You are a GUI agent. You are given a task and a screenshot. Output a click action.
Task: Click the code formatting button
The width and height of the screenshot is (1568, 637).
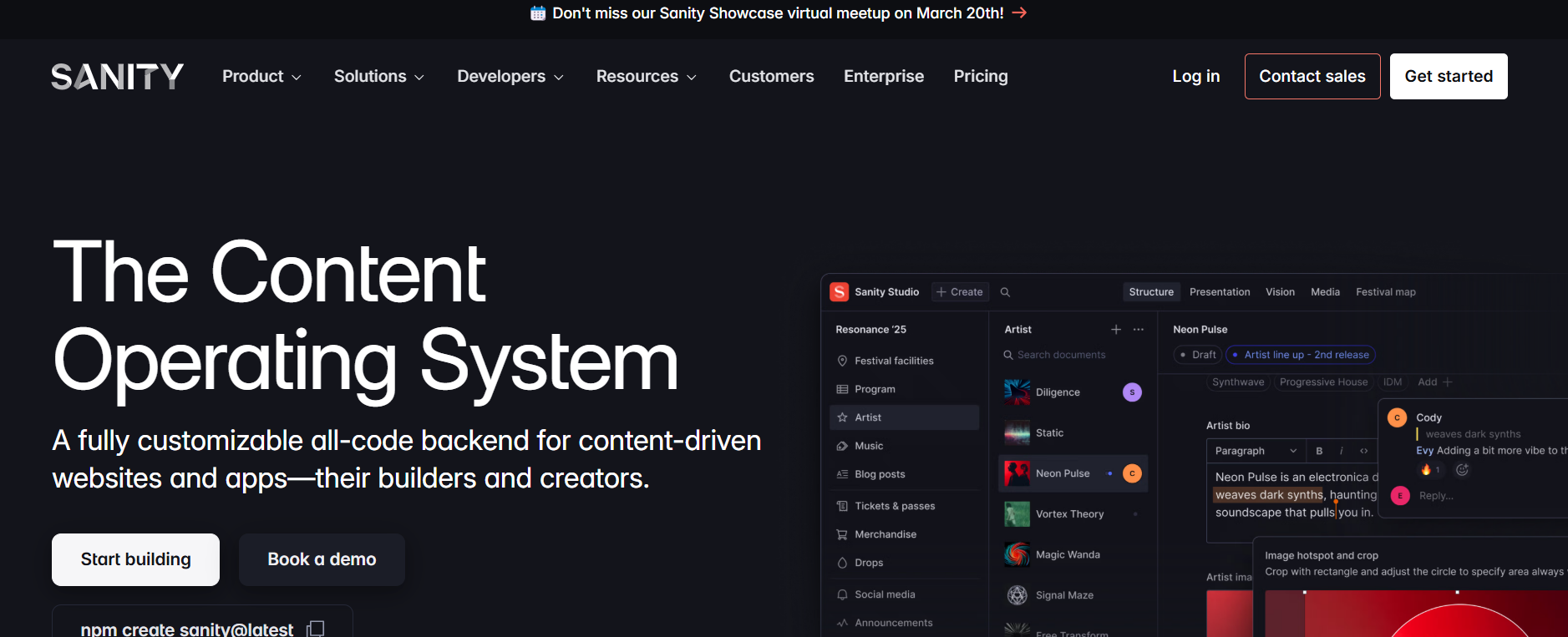pyautogui.click(x=1364, y=451)
